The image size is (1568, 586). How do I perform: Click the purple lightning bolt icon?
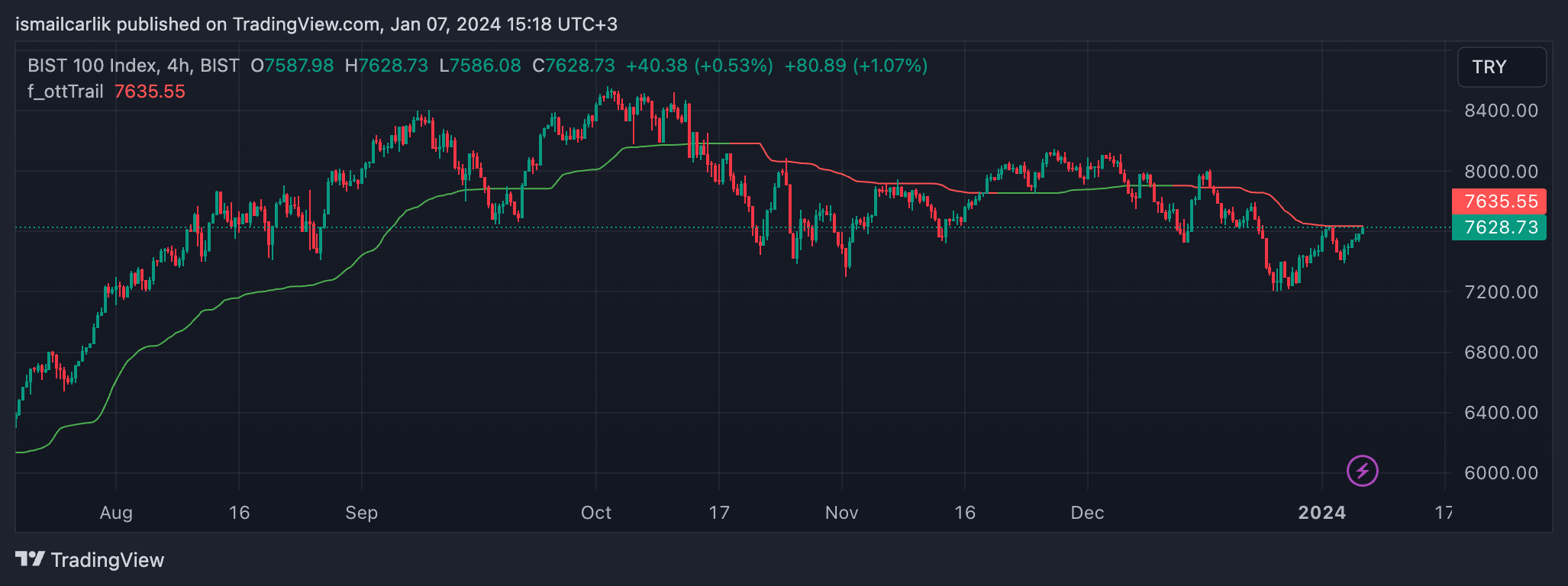click(1363, 471)
